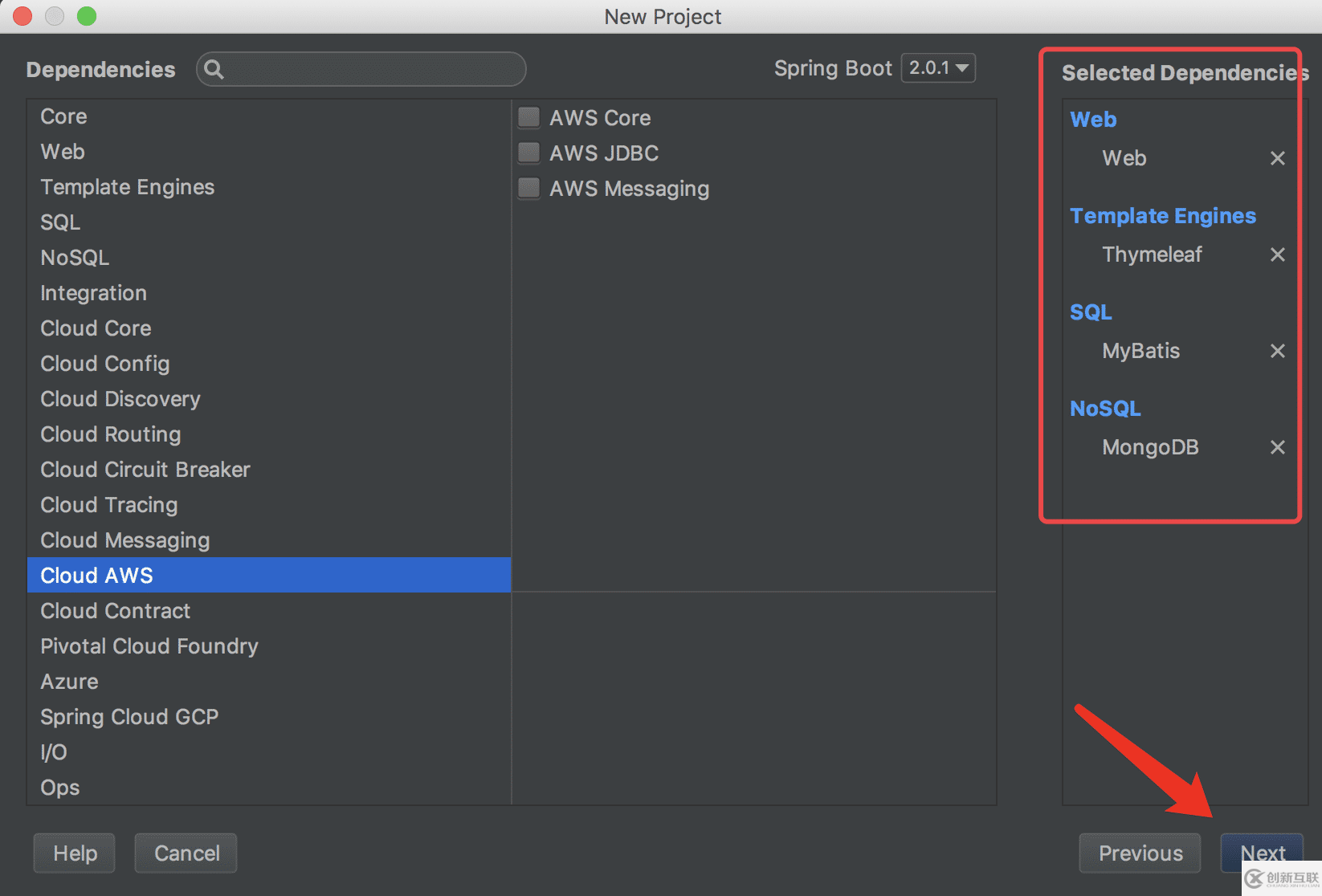Select the Ops category
This screenshot has width=1322, height=896.
click(269, 788)
